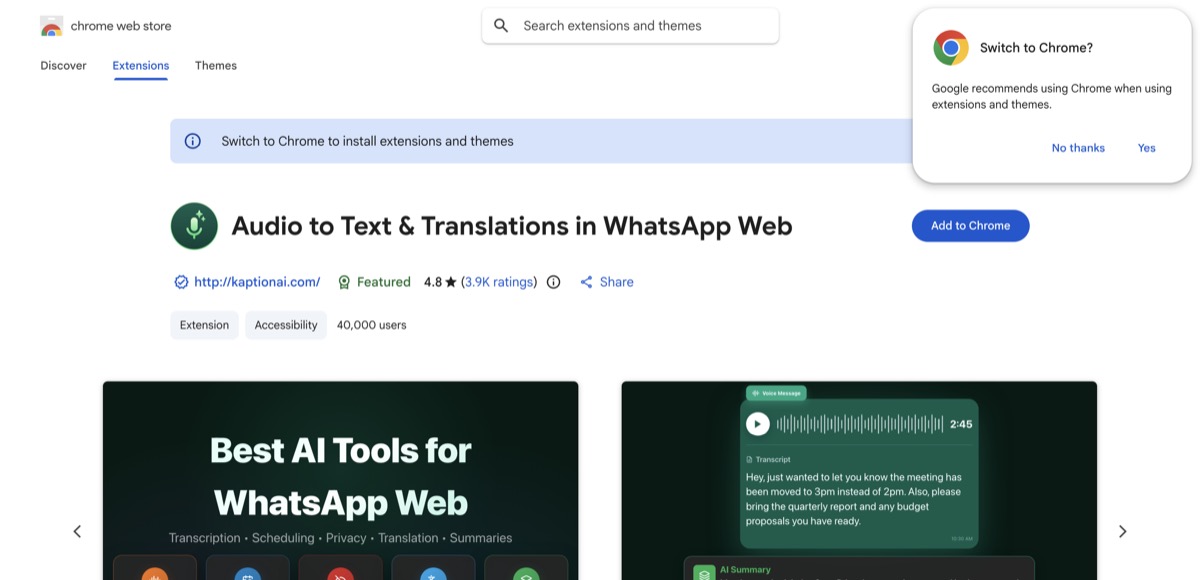Click the info icon in blue banner
The width and height of the screenshot is (1200, 580).
click(193, 141)
